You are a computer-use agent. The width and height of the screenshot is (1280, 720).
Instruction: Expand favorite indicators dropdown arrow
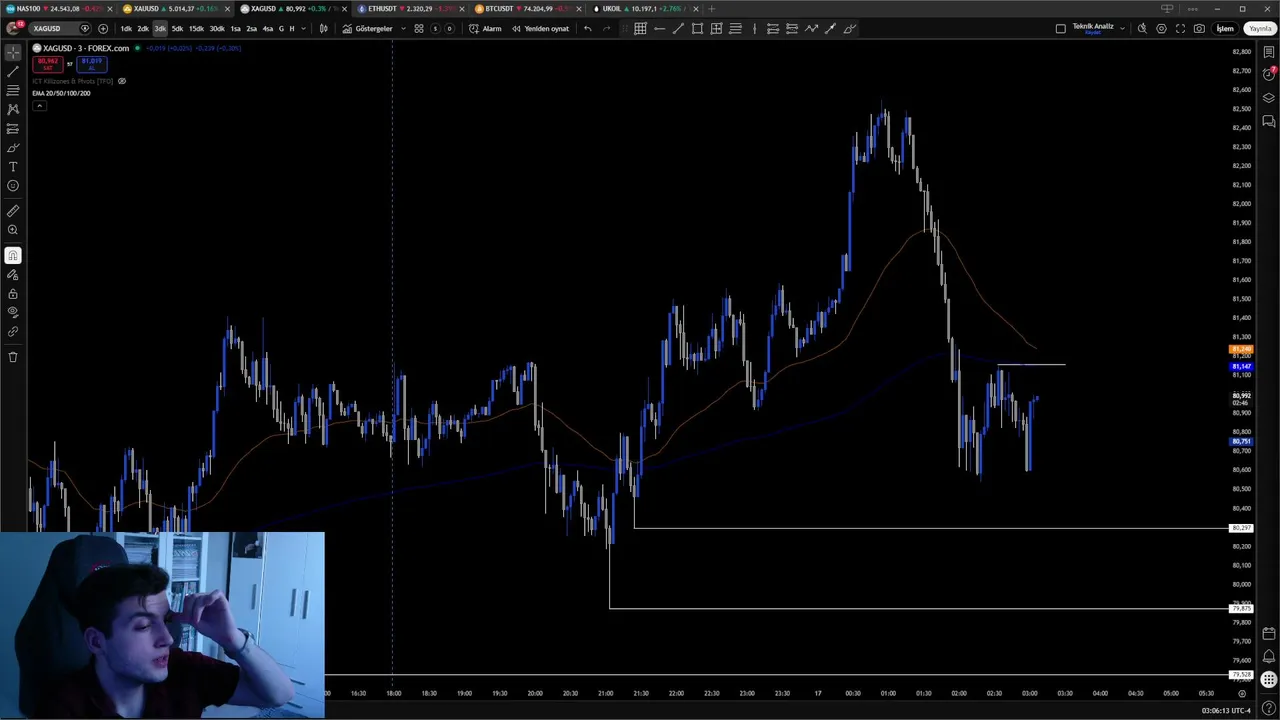pyautogui.click(x=403, y=29)
